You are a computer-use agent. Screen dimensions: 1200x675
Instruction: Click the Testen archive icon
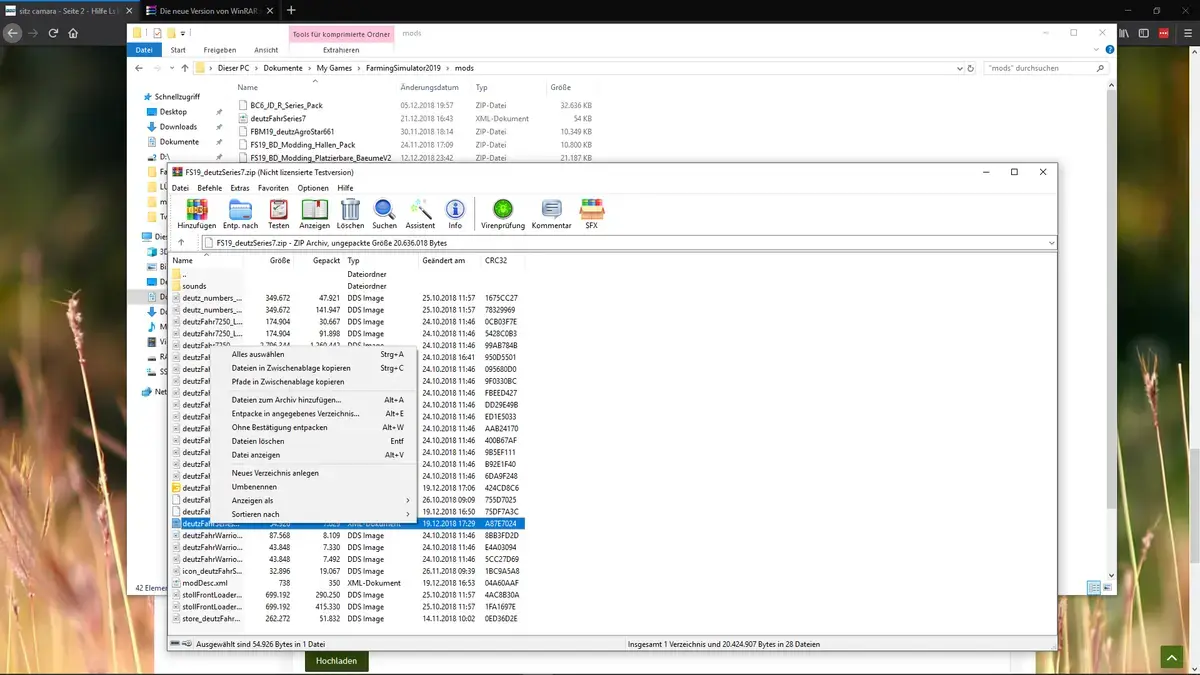(x=279, y=211)
